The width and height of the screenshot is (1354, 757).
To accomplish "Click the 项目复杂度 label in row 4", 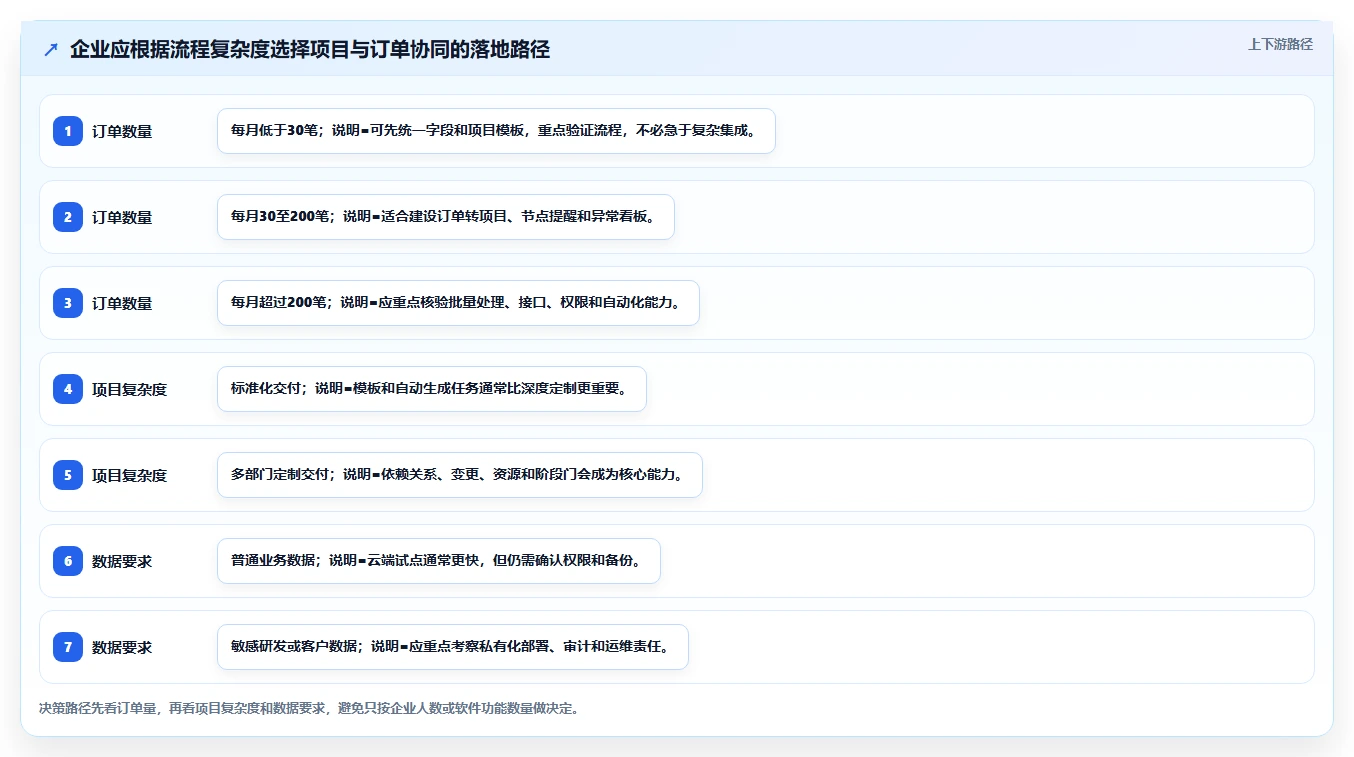I will (130, 389).
